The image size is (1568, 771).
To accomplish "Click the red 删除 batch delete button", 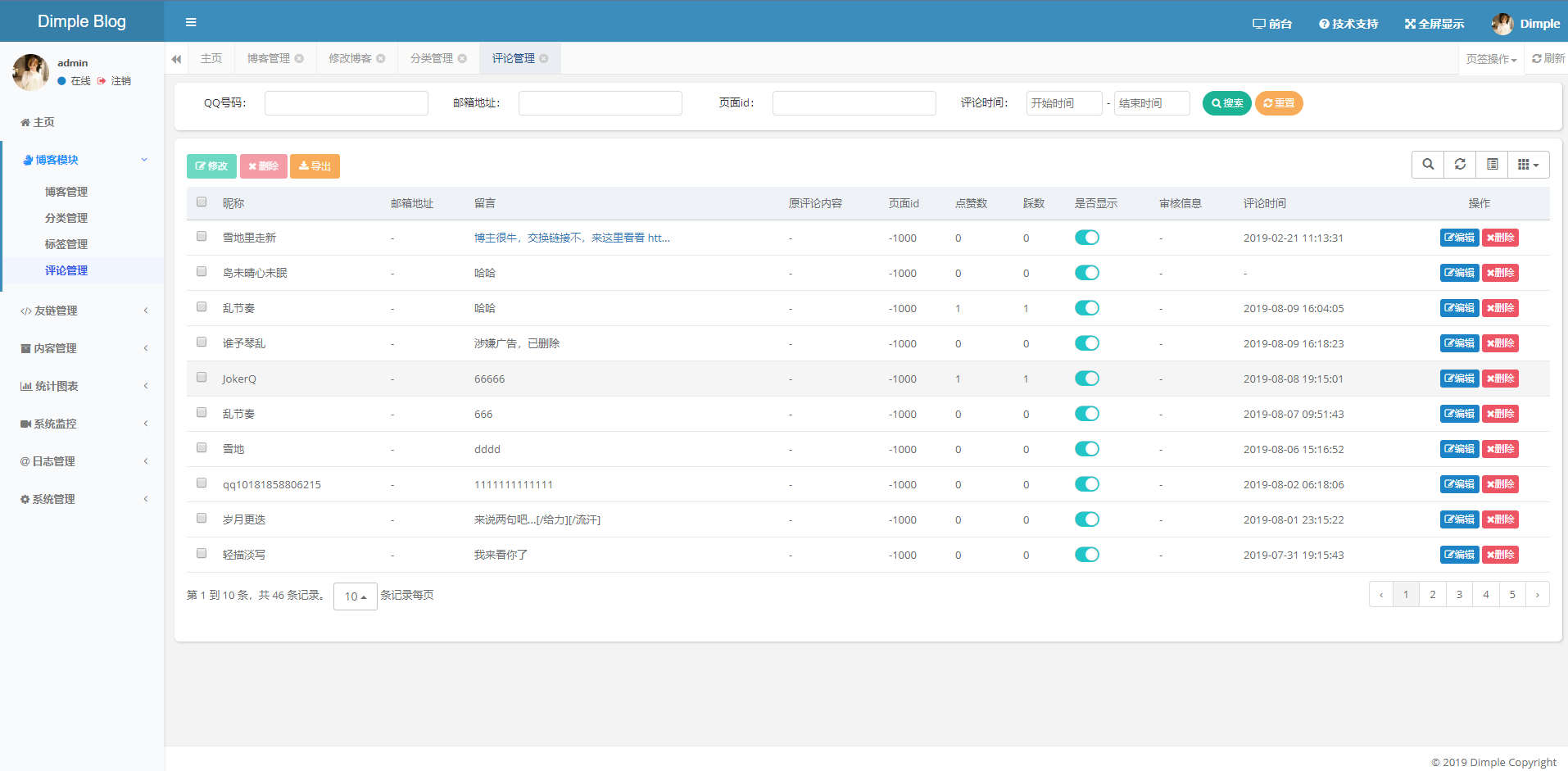I will pos(263,166).
